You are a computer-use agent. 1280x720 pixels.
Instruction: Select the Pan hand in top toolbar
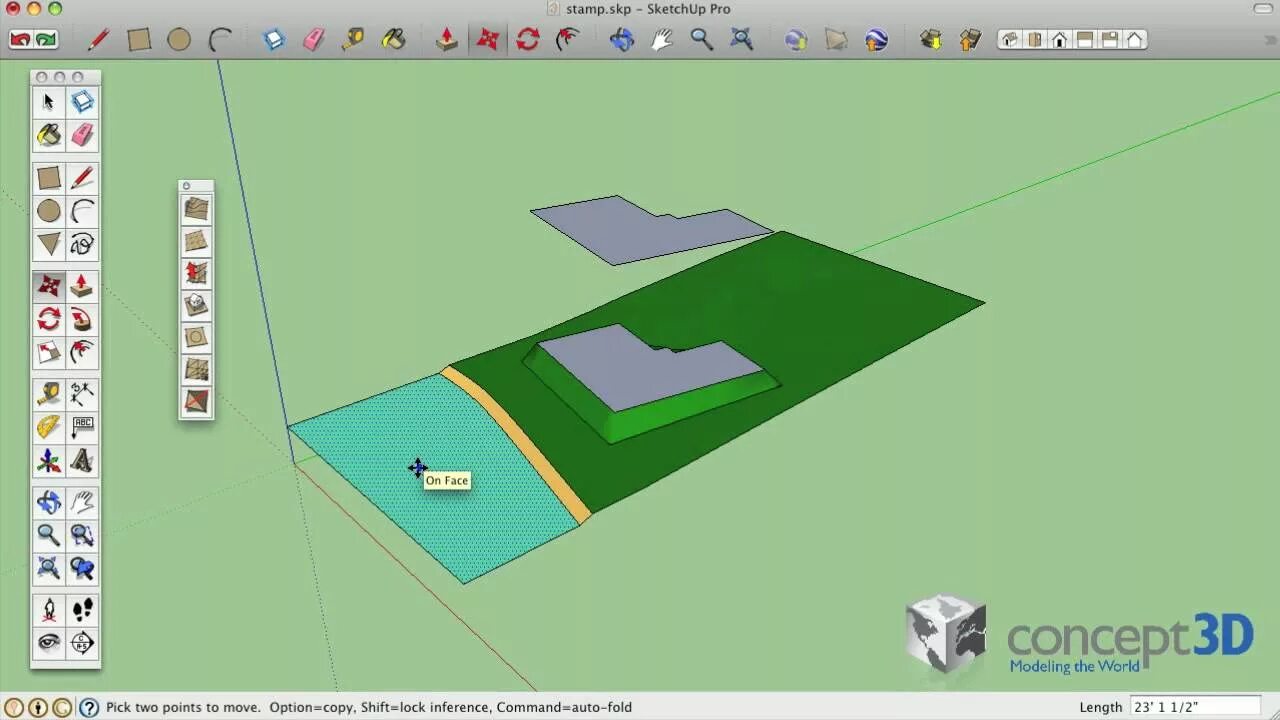coord(662,40)
